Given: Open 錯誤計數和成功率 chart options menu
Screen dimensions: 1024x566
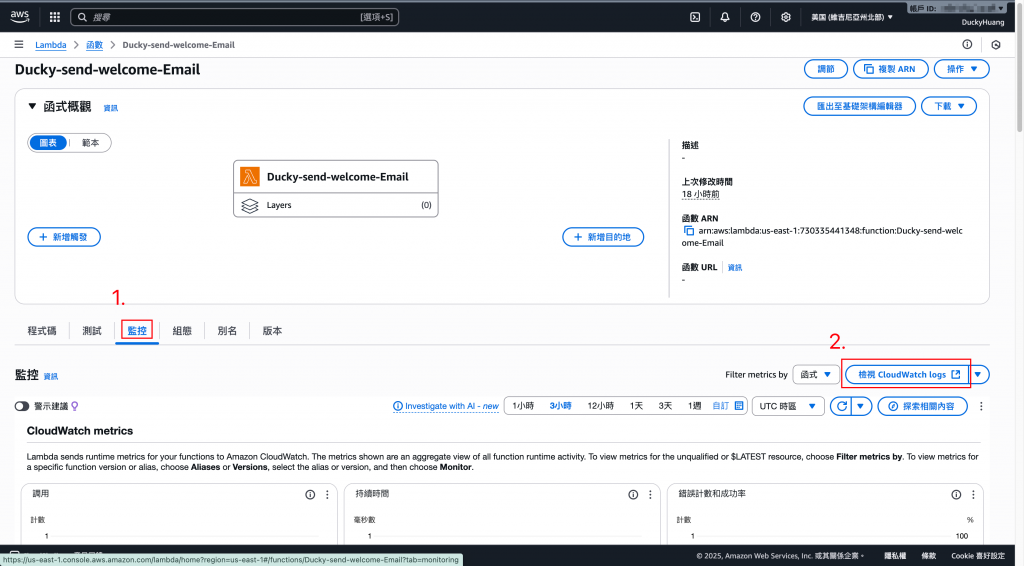Looking at the screenshot, I should [x=973, y=495].
